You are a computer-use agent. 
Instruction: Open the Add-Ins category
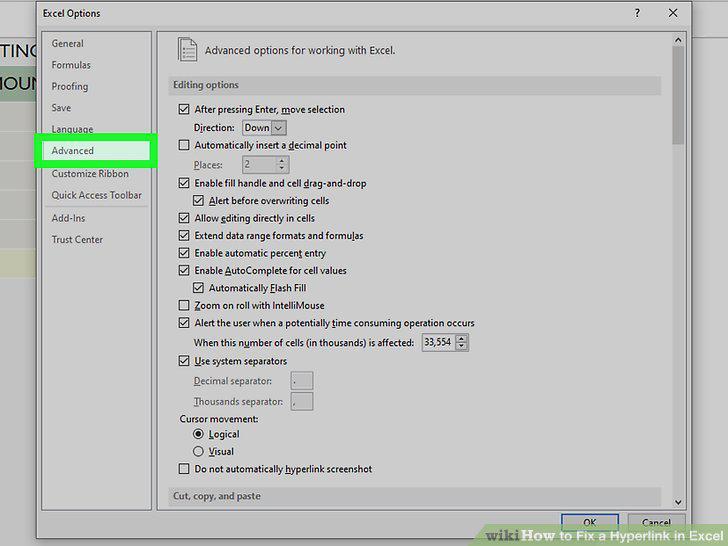[x=68, y=218]
